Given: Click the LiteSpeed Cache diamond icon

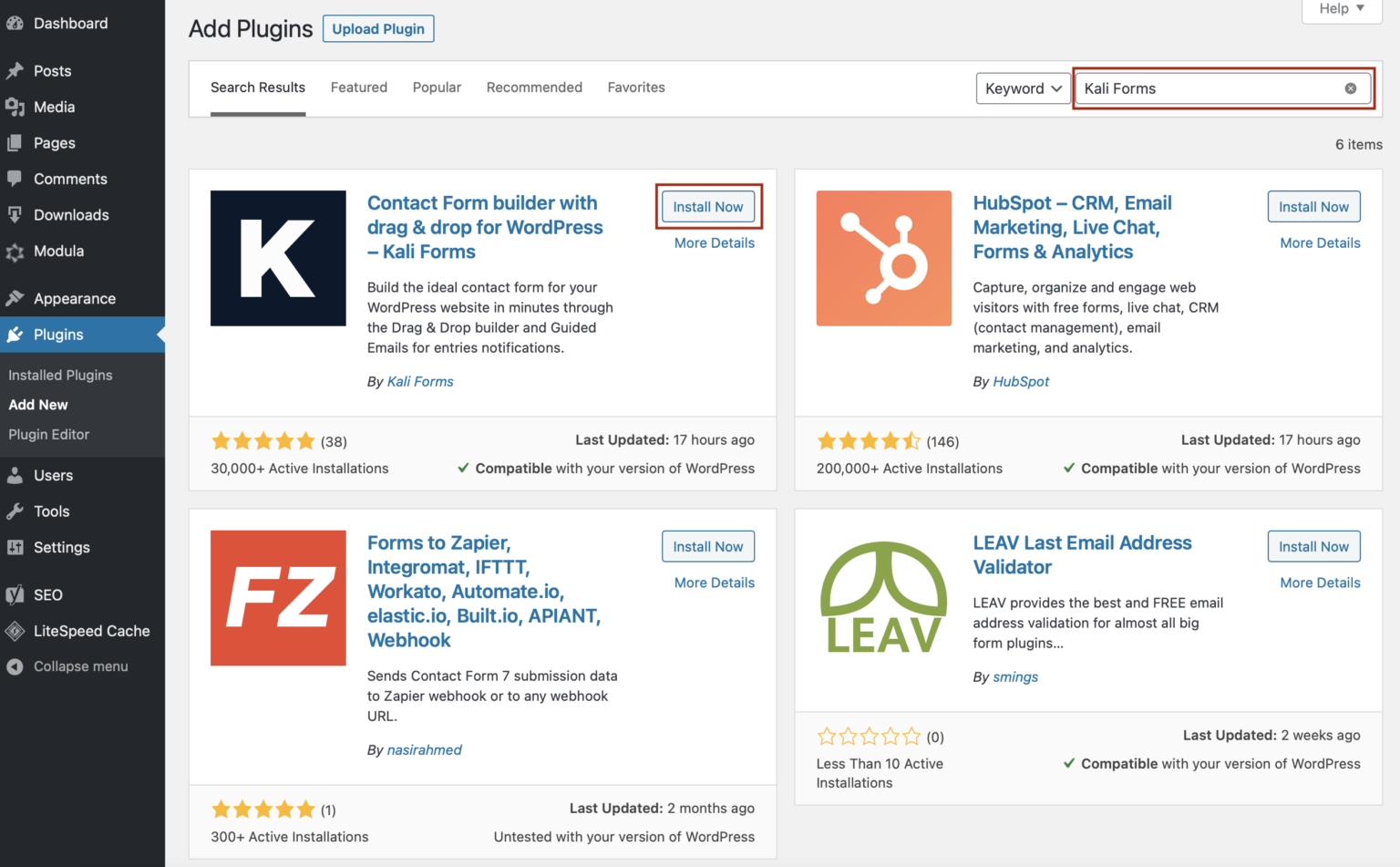Looking at the screenshot, I should (x=15, y=631).
